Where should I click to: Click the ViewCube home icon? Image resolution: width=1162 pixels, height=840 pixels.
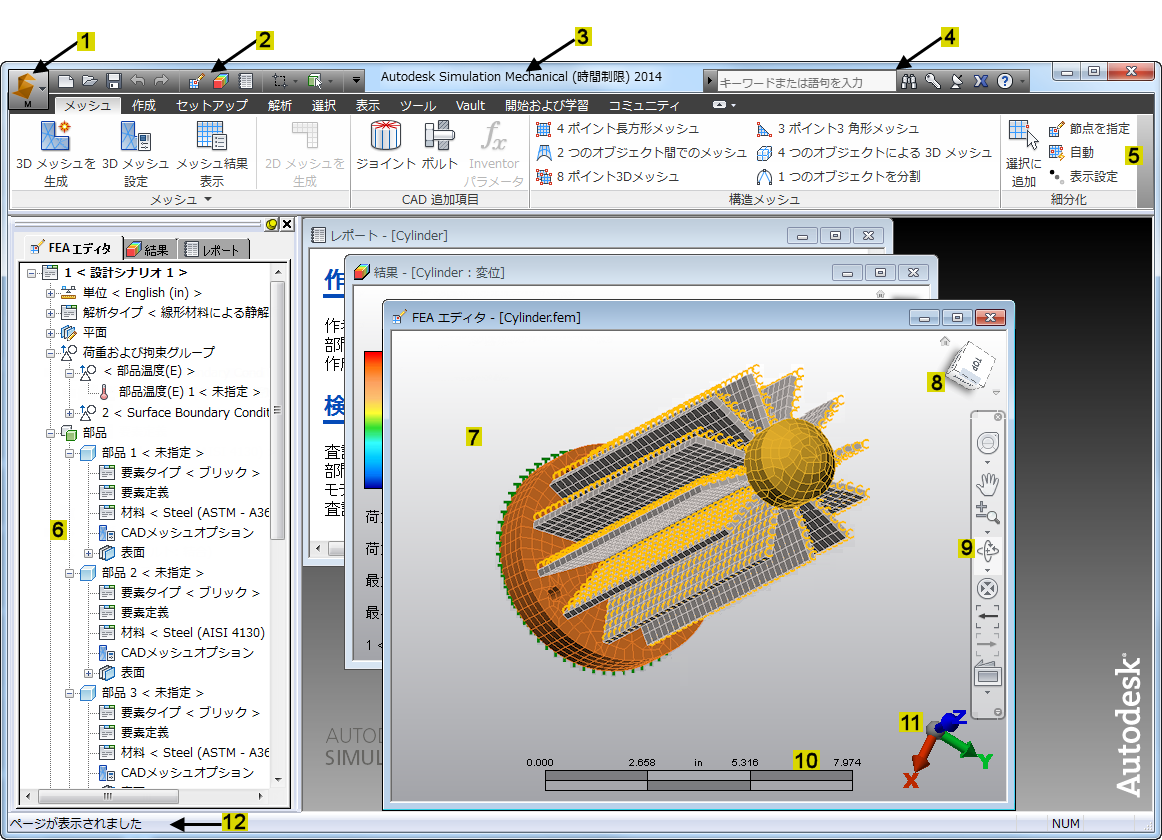[945, 341]
